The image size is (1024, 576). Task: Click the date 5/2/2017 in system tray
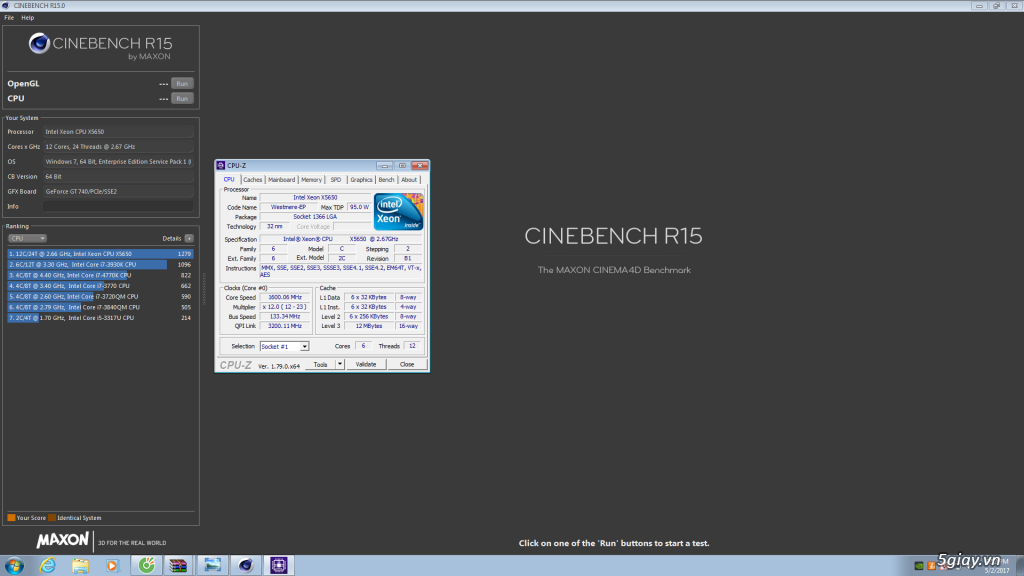tap(997, 571)
